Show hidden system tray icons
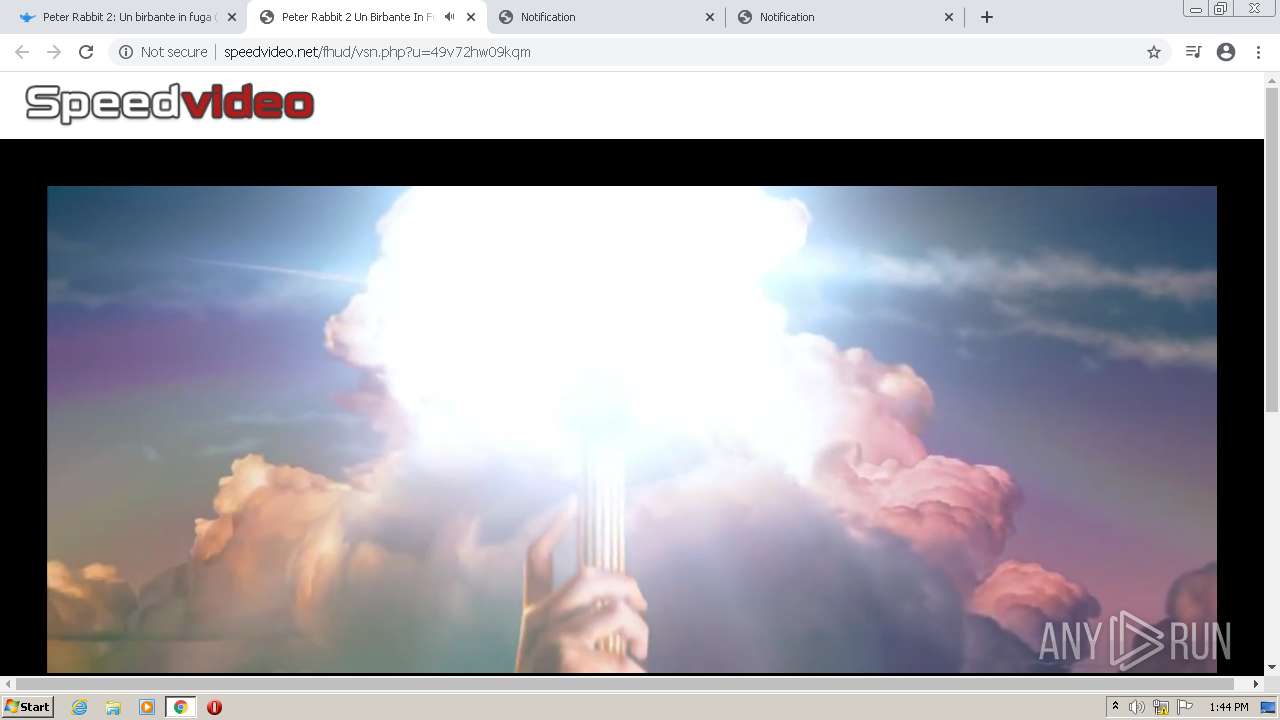This screenshot has height=720, width=1280. [x=1115, y=707]
